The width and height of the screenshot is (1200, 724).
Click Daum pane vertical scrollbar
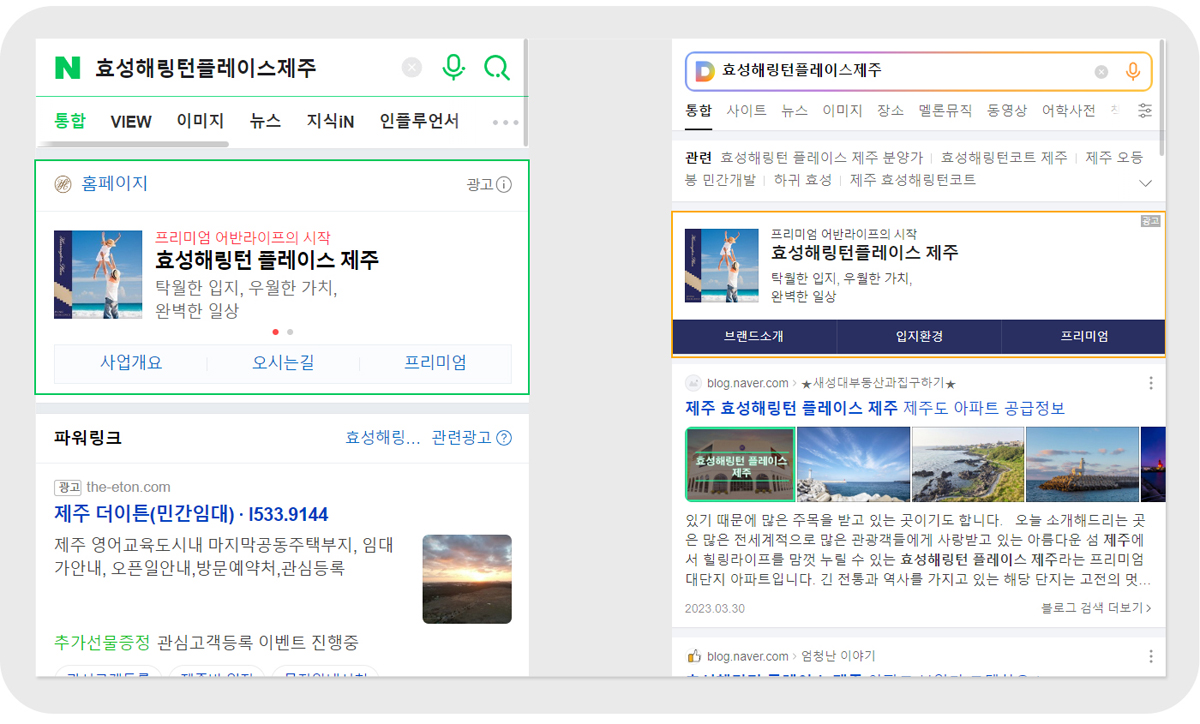click(1162, 98)
